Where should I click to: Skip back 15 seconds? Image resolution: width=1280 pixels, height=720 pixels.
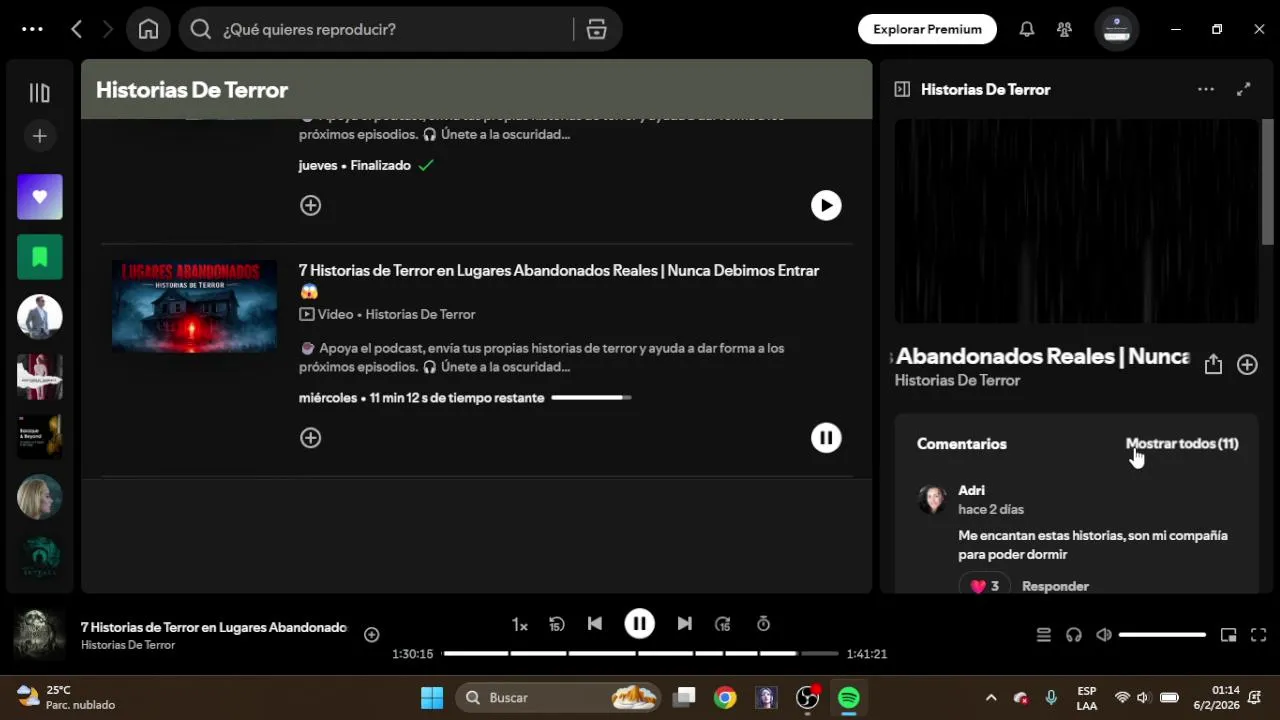coord(557,624)
